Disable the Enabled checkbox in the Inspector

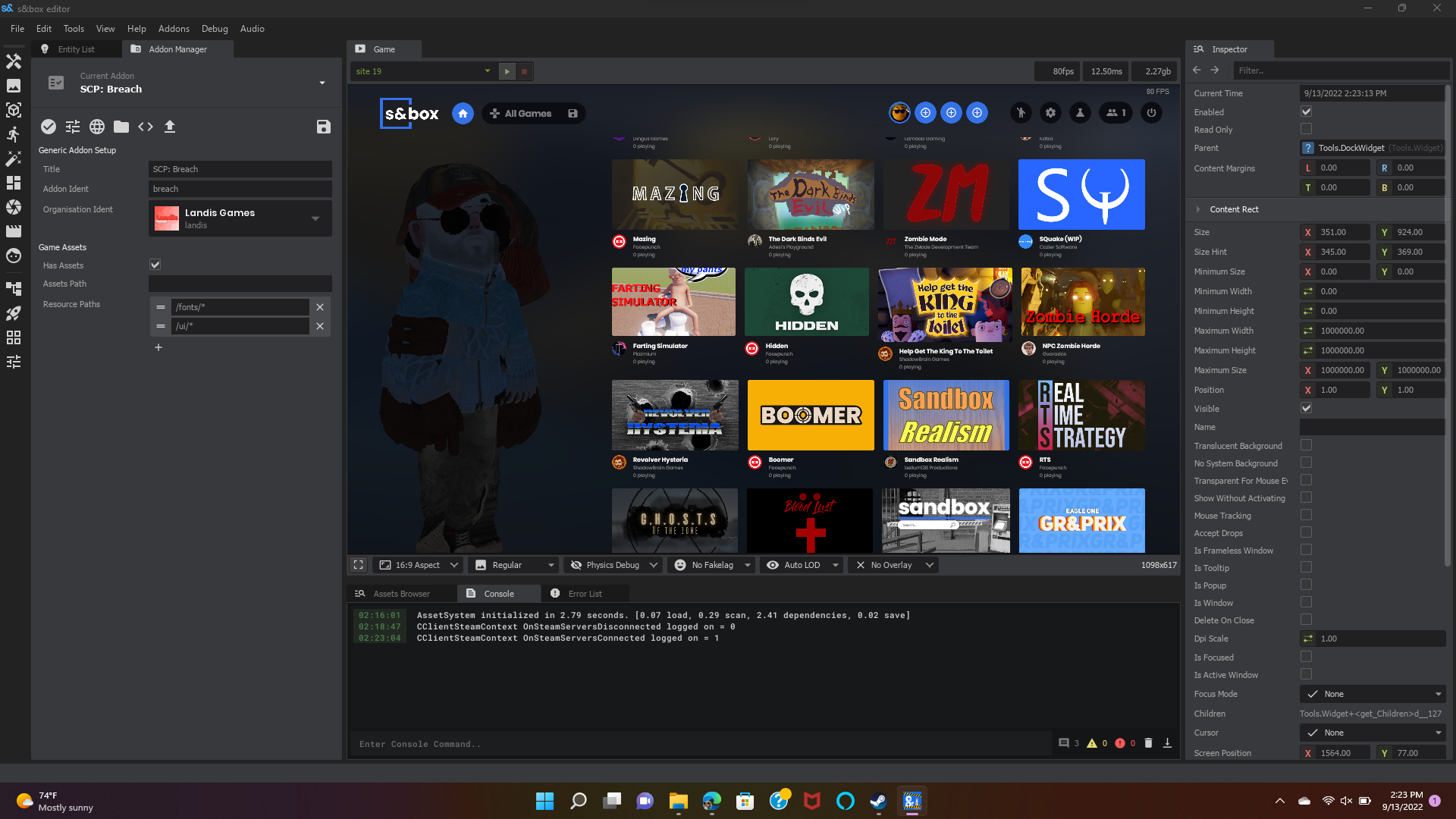pyautogui.click(x=1306, y=111)
